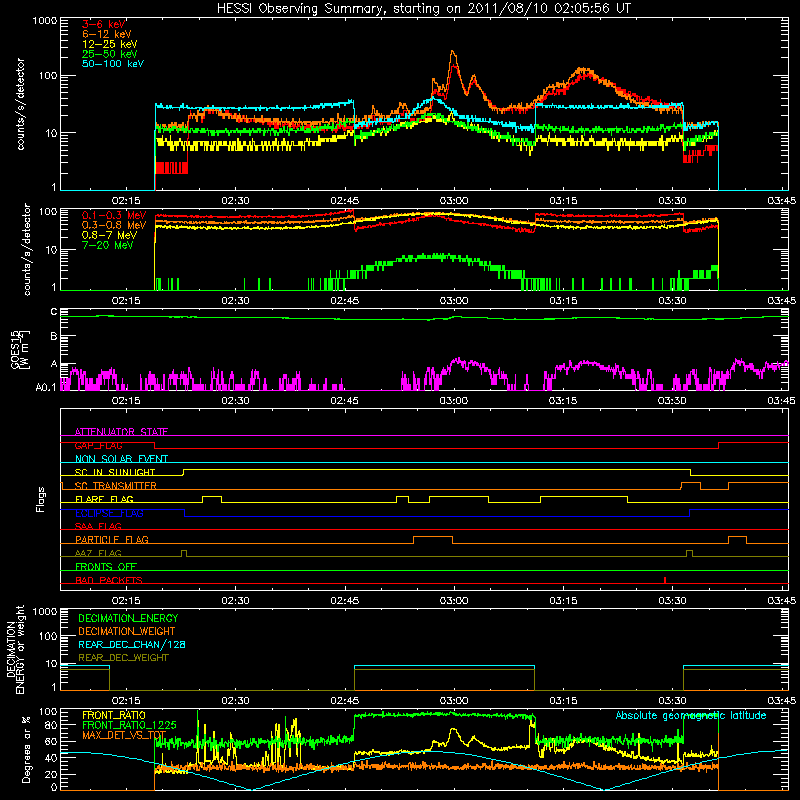Click the 0.3-0.8 MeV legend label

pos(114,225)
